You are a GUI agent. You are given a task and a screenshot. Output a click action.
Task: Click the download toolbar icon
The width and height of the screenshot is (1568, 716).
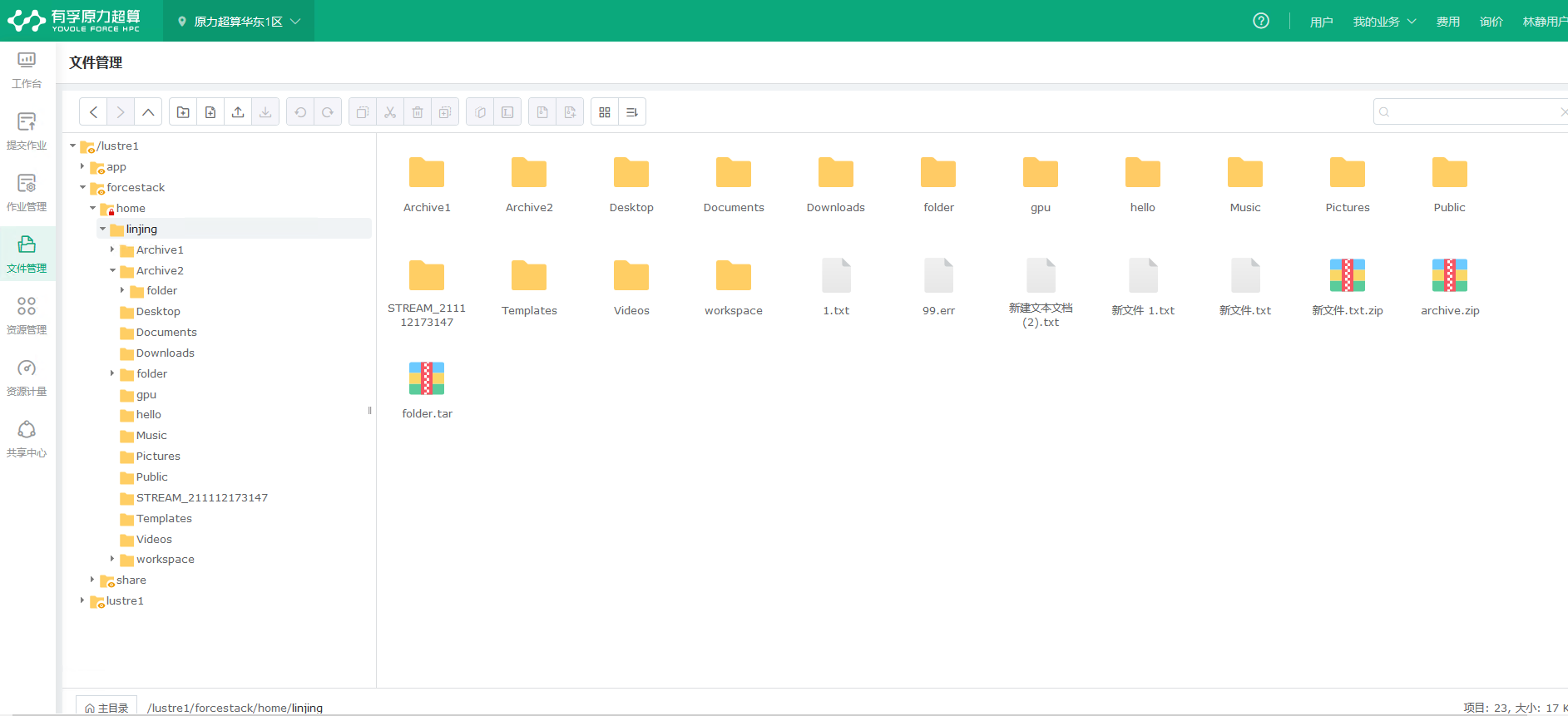pyautogui.click(x=265, y=112)
